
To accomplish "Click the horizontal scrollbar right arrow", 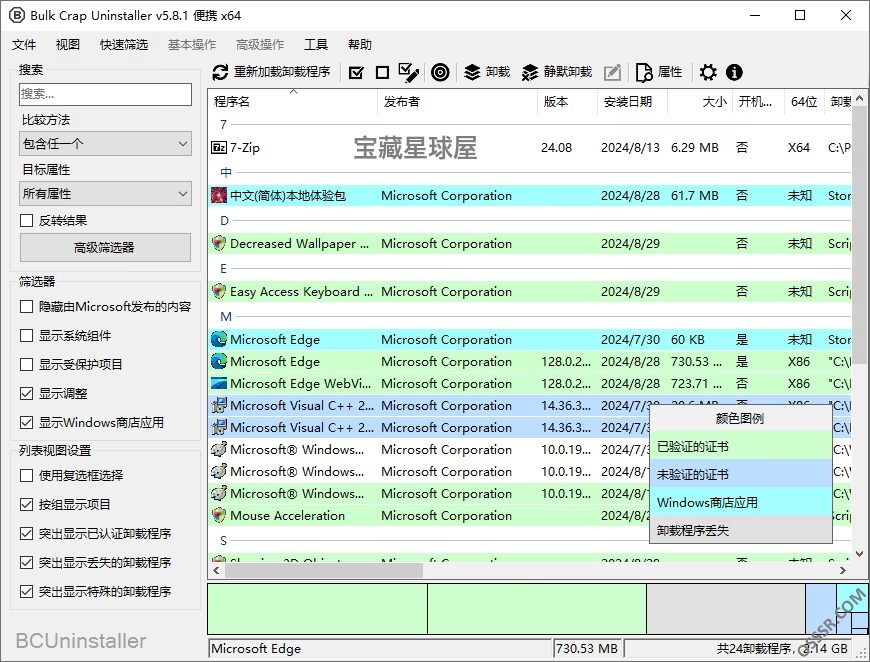I will pos(843,570).
